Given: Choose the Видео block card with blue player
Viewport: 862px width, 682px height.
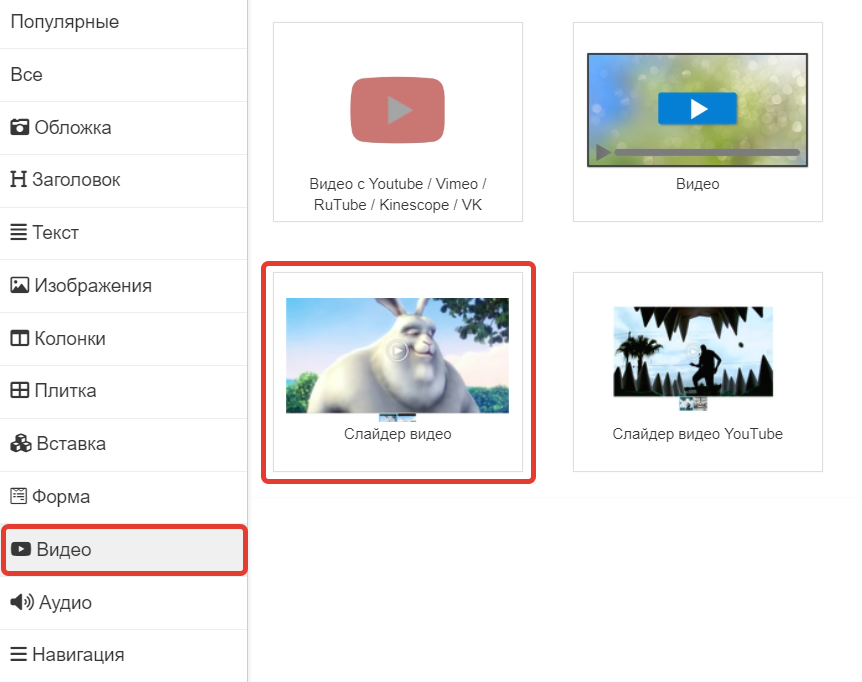Looking at the screenshot, I should (698, 122).
